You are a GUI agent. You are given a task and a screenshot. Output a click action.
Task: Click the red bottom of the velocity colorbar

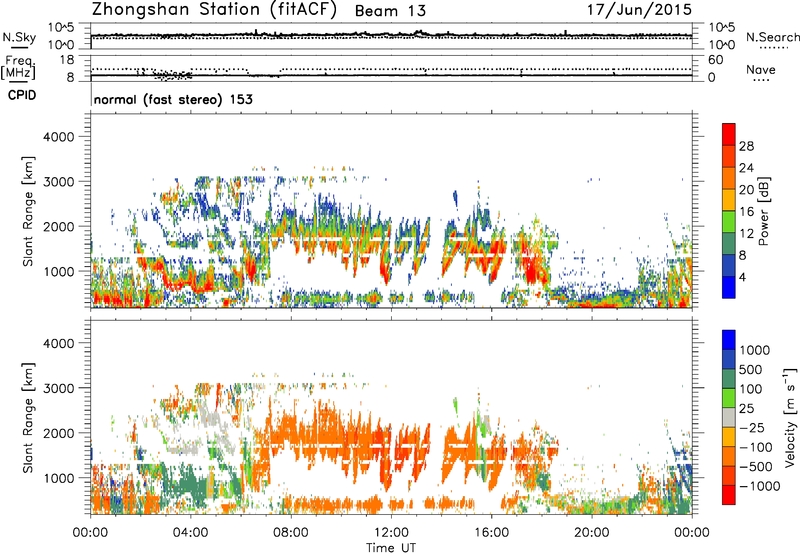coord(729,495)
